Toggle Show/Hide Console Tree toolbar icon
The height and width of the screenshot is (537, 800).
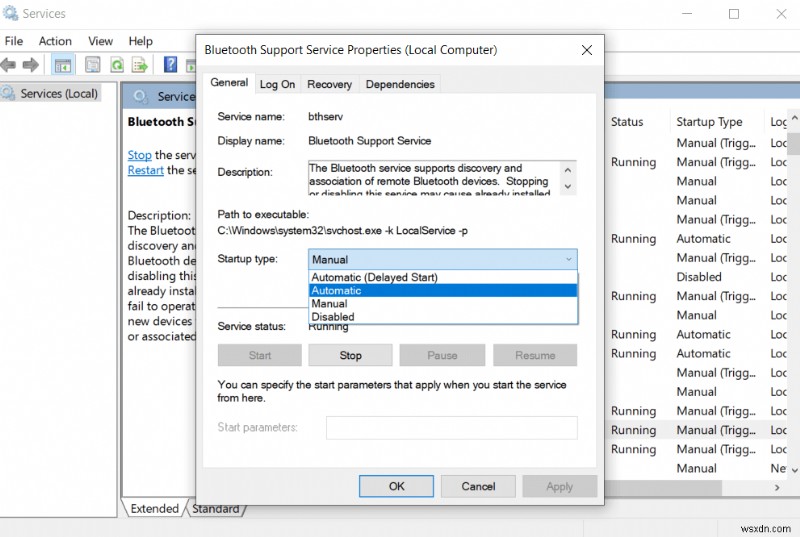click(63, 65)
